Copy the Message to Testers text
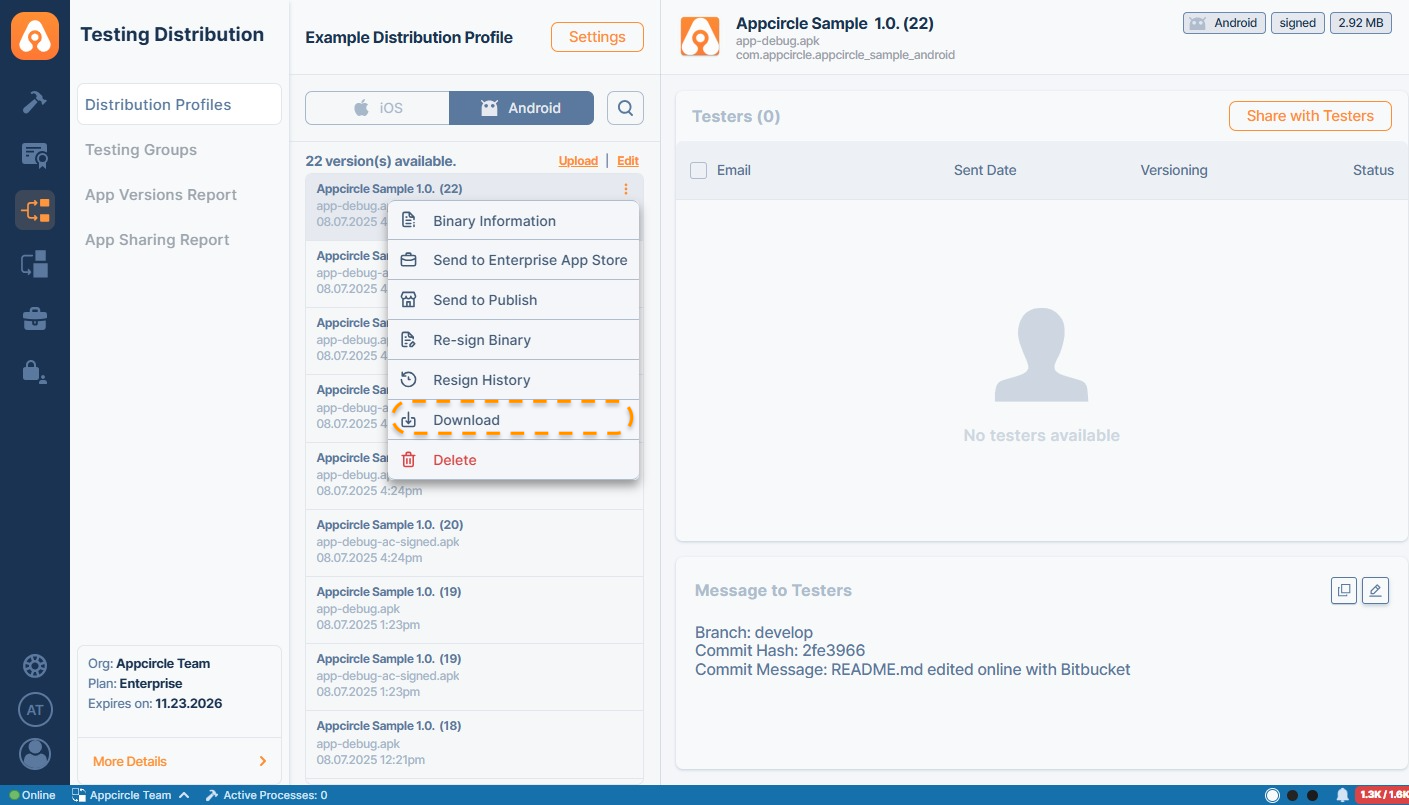Image resolution: width=1409 pixels, height=805 pixels. tap(1344, 591)
